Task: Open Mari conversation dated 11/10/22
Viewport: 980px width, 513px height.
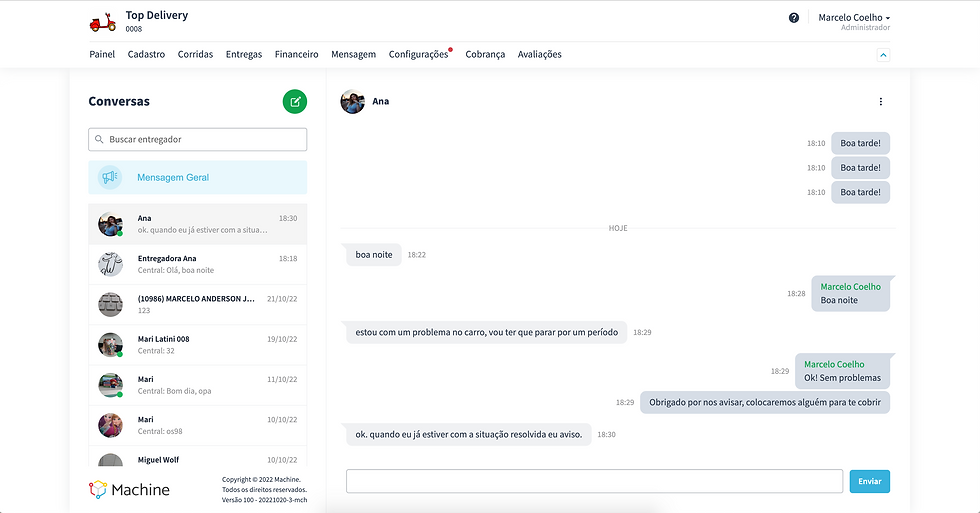Action: pos(198,385)
